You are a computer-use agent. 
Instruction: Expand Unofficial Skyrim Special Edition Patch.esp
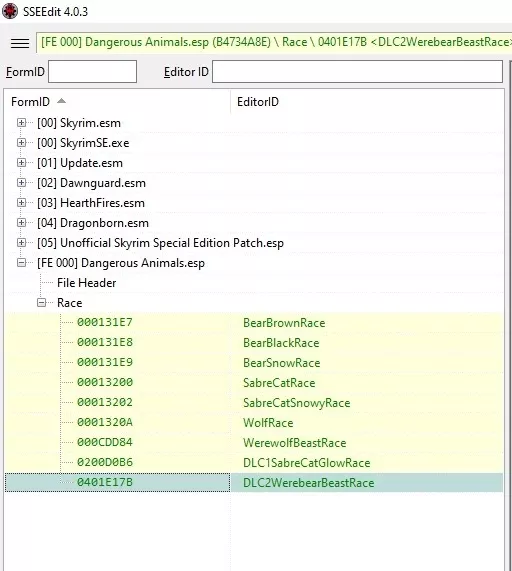coord(21,243)
